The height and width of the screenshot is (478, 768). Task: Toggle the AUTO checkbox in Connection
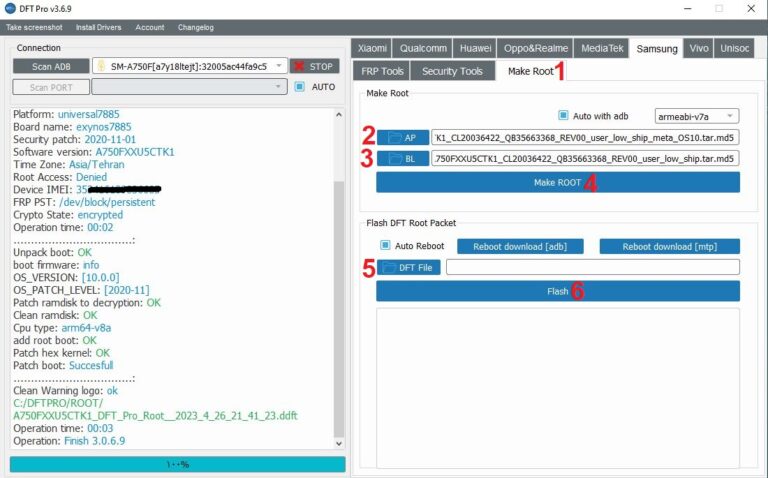pos(300,87)
